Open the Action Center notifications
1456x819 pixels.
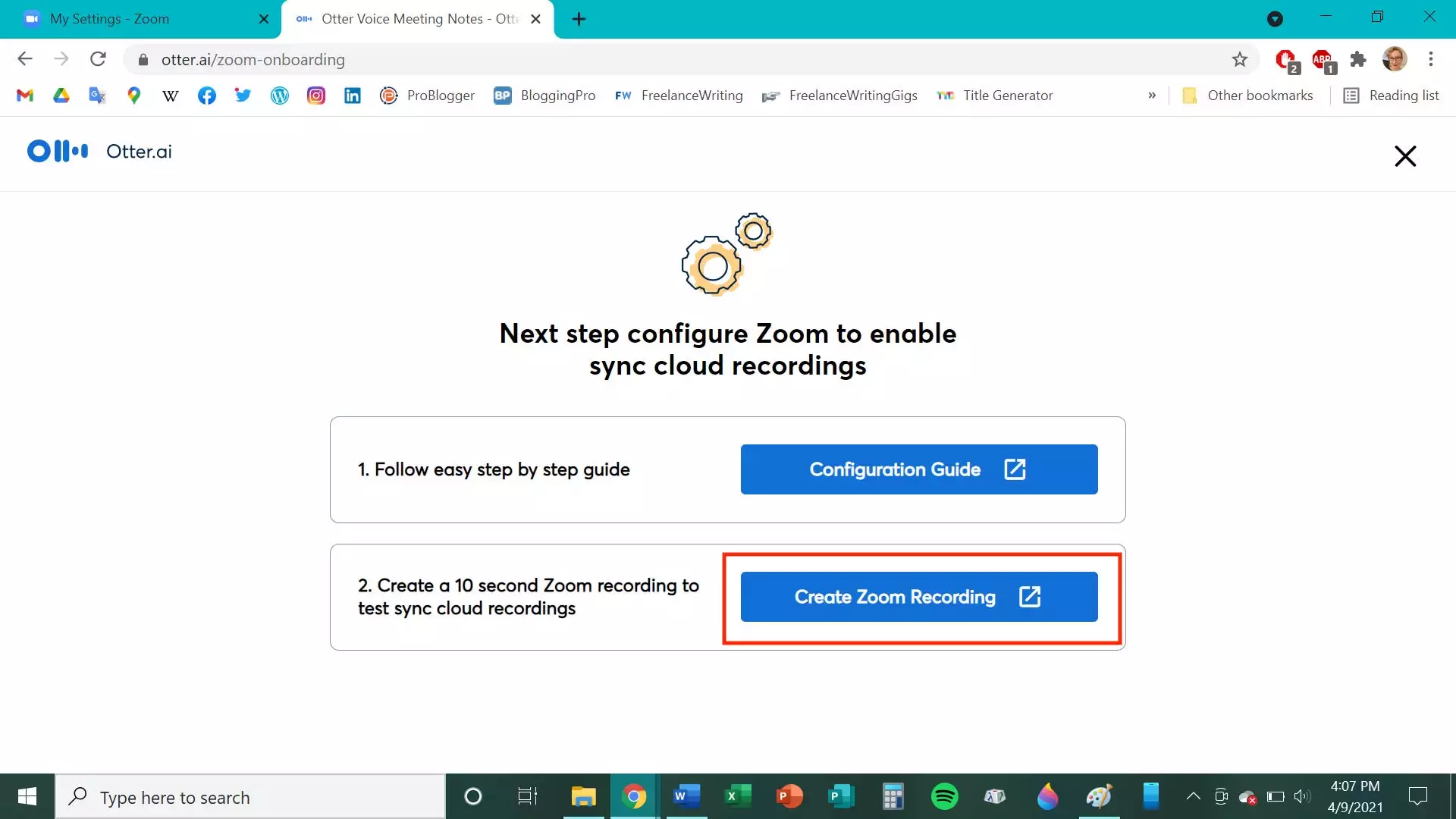1418,796
